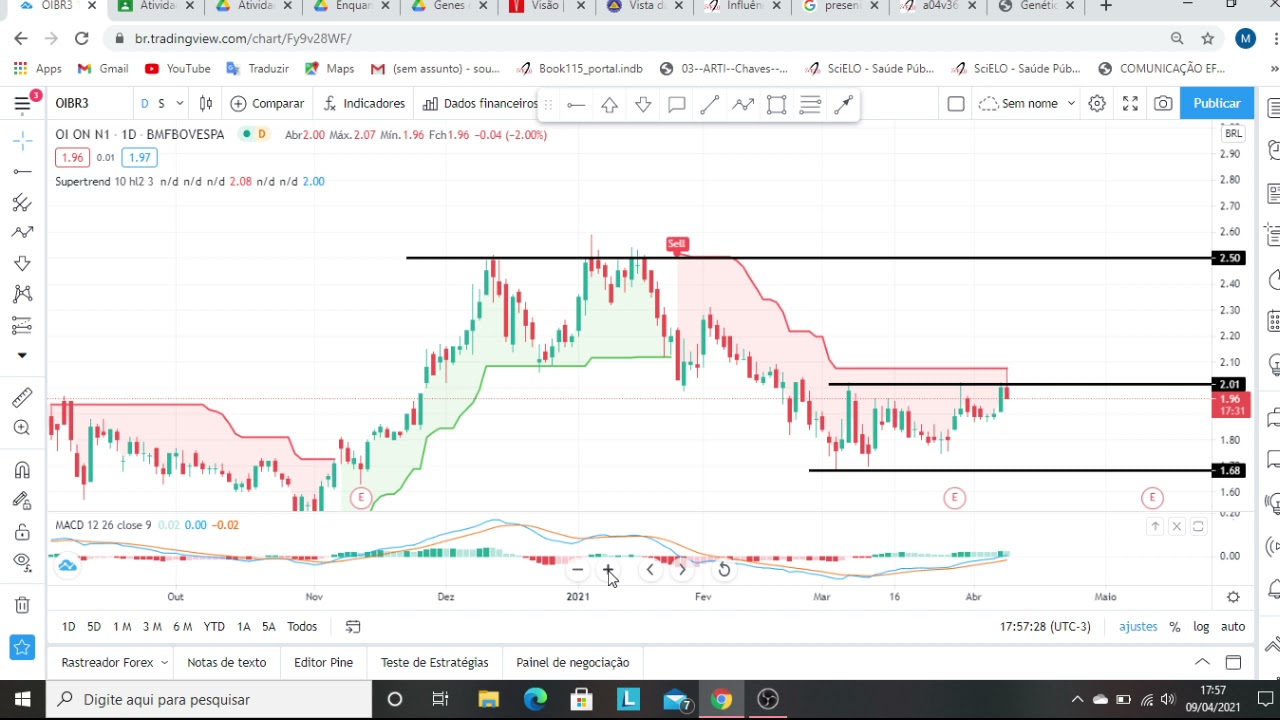
Task: Select the 1D range tab
Action: click(68, 626)
